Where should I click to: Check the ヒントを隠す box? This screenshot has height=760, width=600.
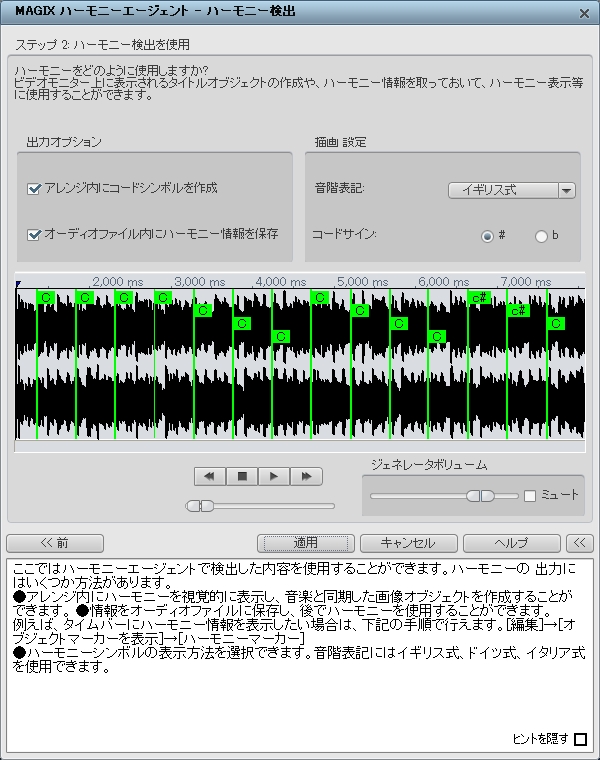click(580, 739)
